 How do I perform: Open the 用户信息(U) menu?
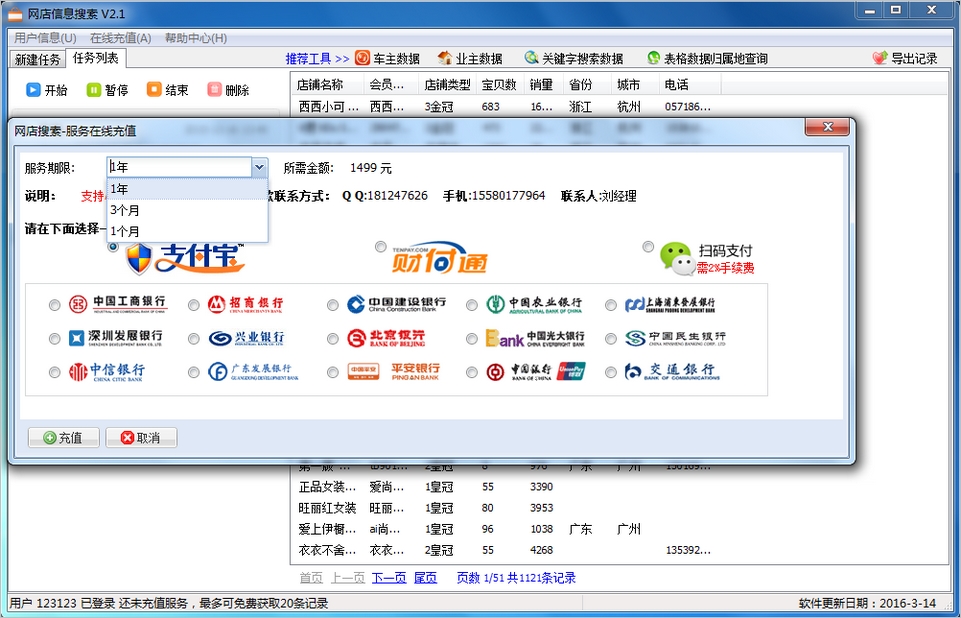coord(45,38)
